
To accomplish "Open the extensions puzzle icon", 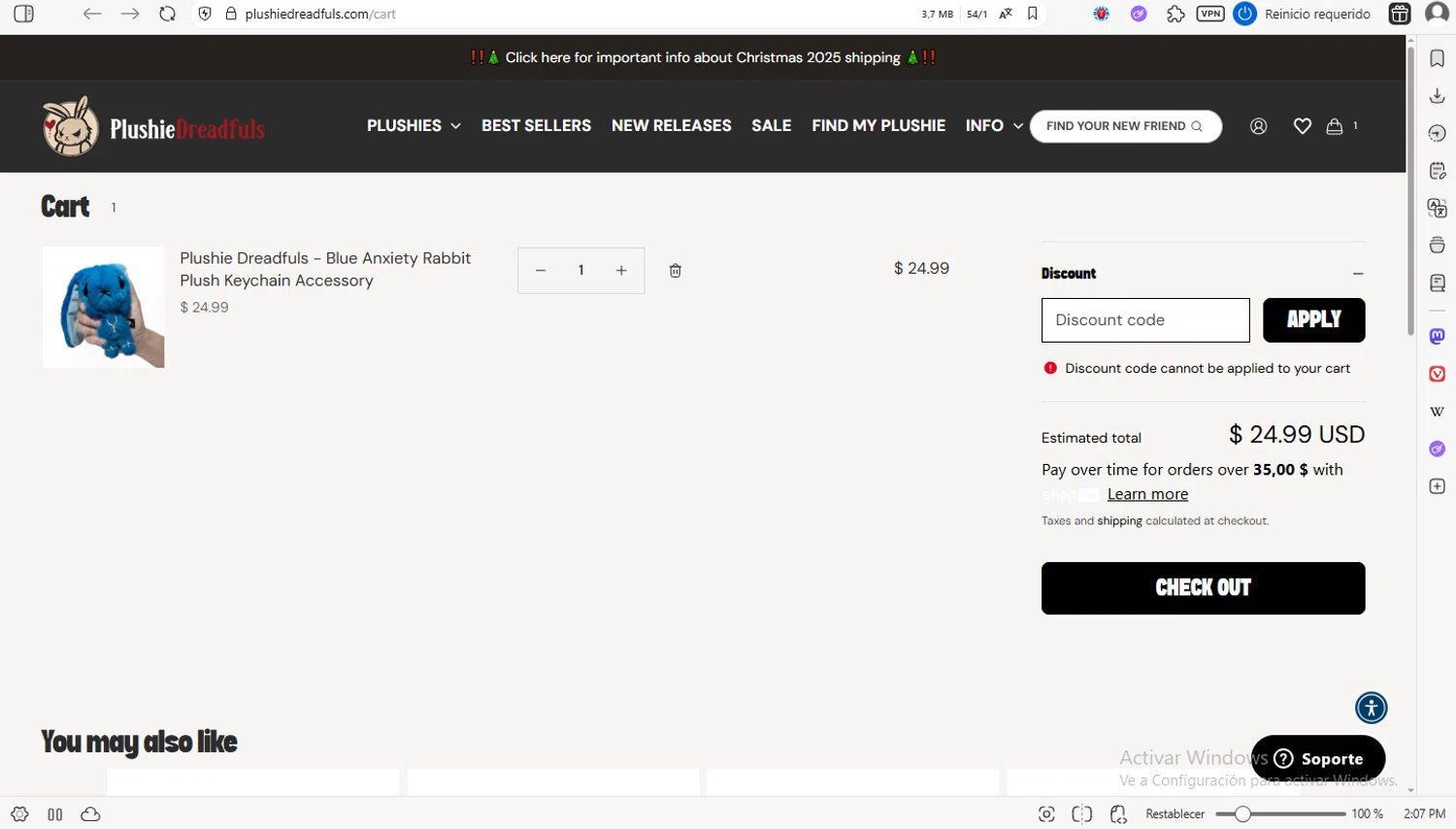I will (x=1175, y=14).
